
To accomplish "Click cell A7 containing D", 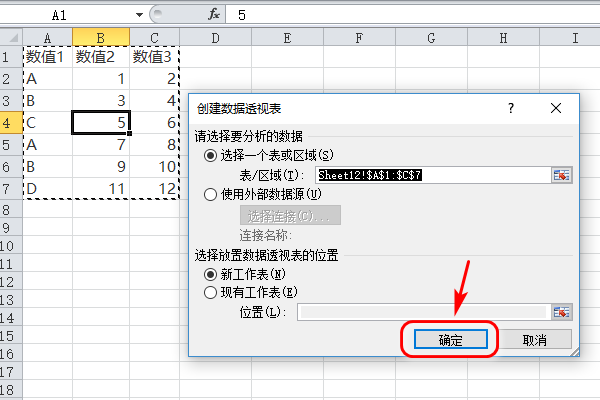I will point(47,189).
